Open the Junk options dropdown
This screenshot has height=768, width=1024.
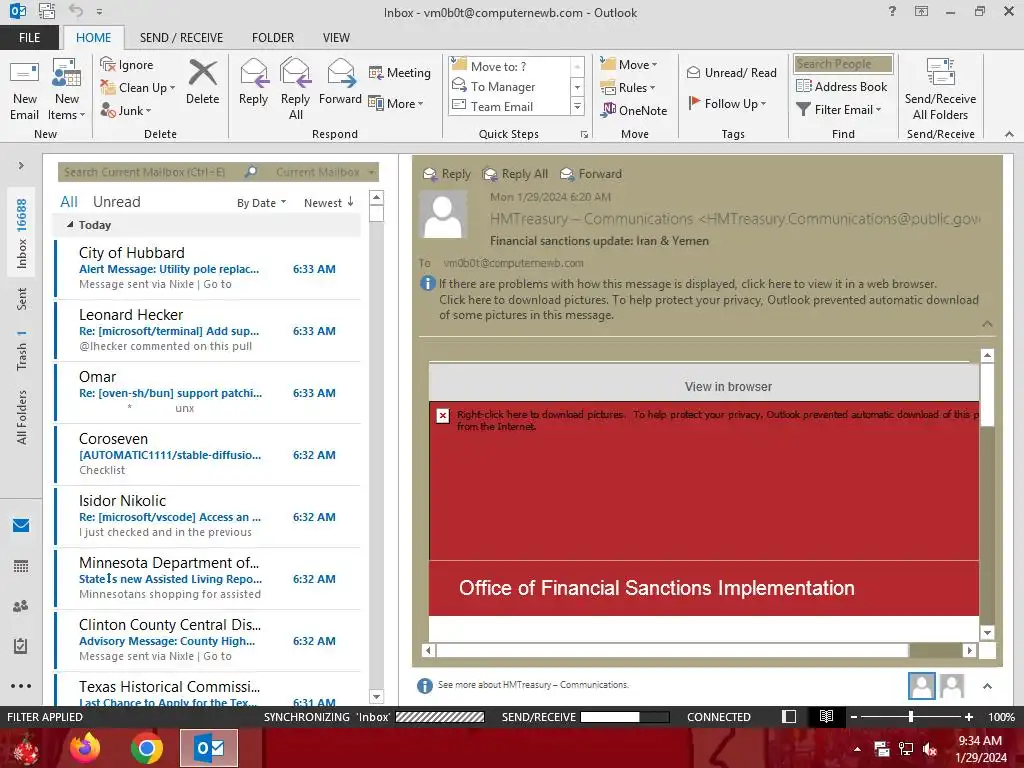126,110
